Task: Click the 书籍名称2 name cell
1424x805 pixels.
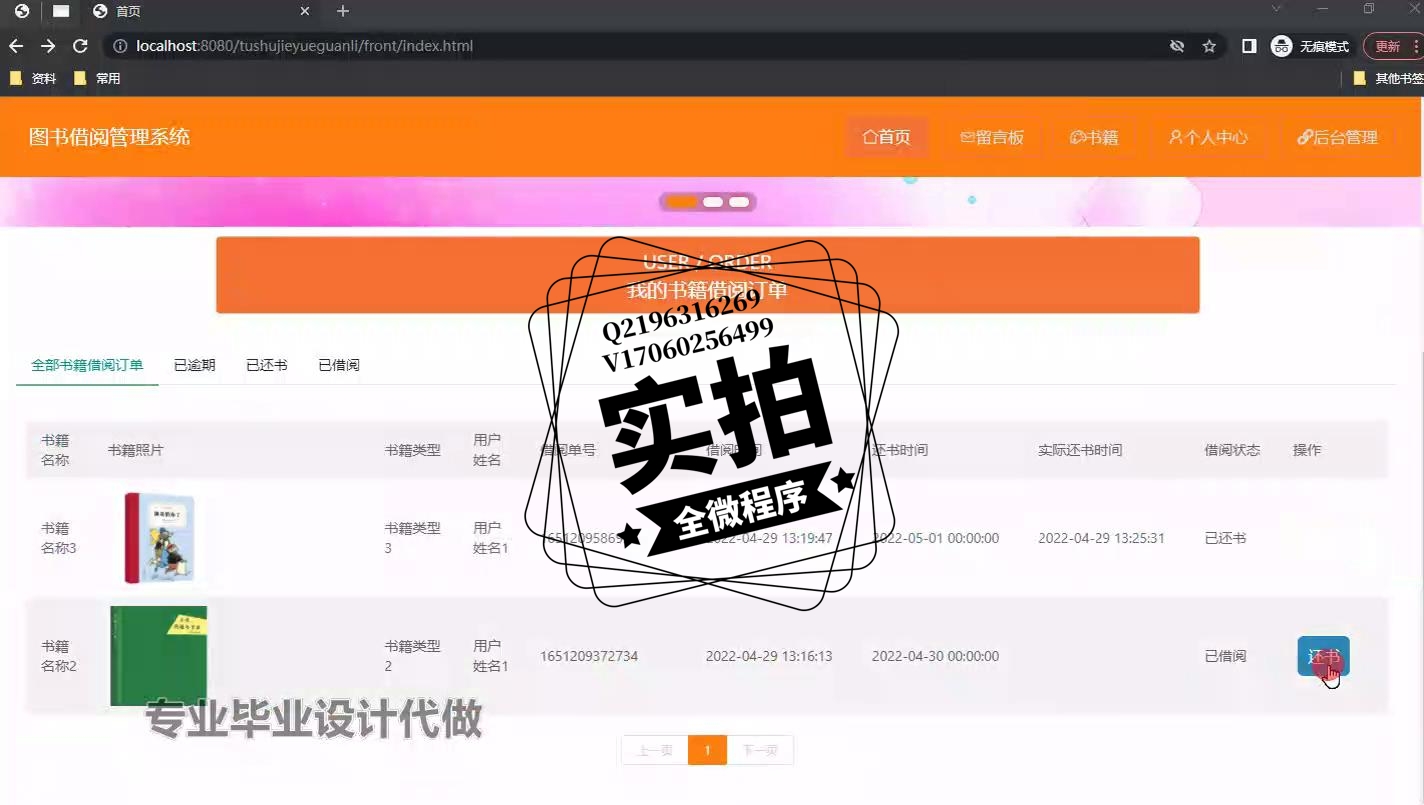Action: tap(58, 656)
